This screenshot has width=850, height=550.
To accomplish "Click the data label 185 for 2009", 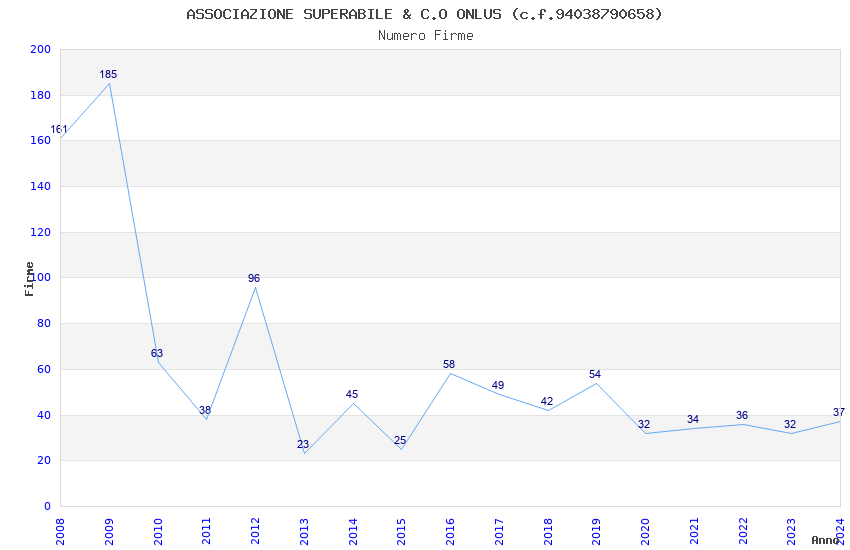I will (x=108, y=74).
